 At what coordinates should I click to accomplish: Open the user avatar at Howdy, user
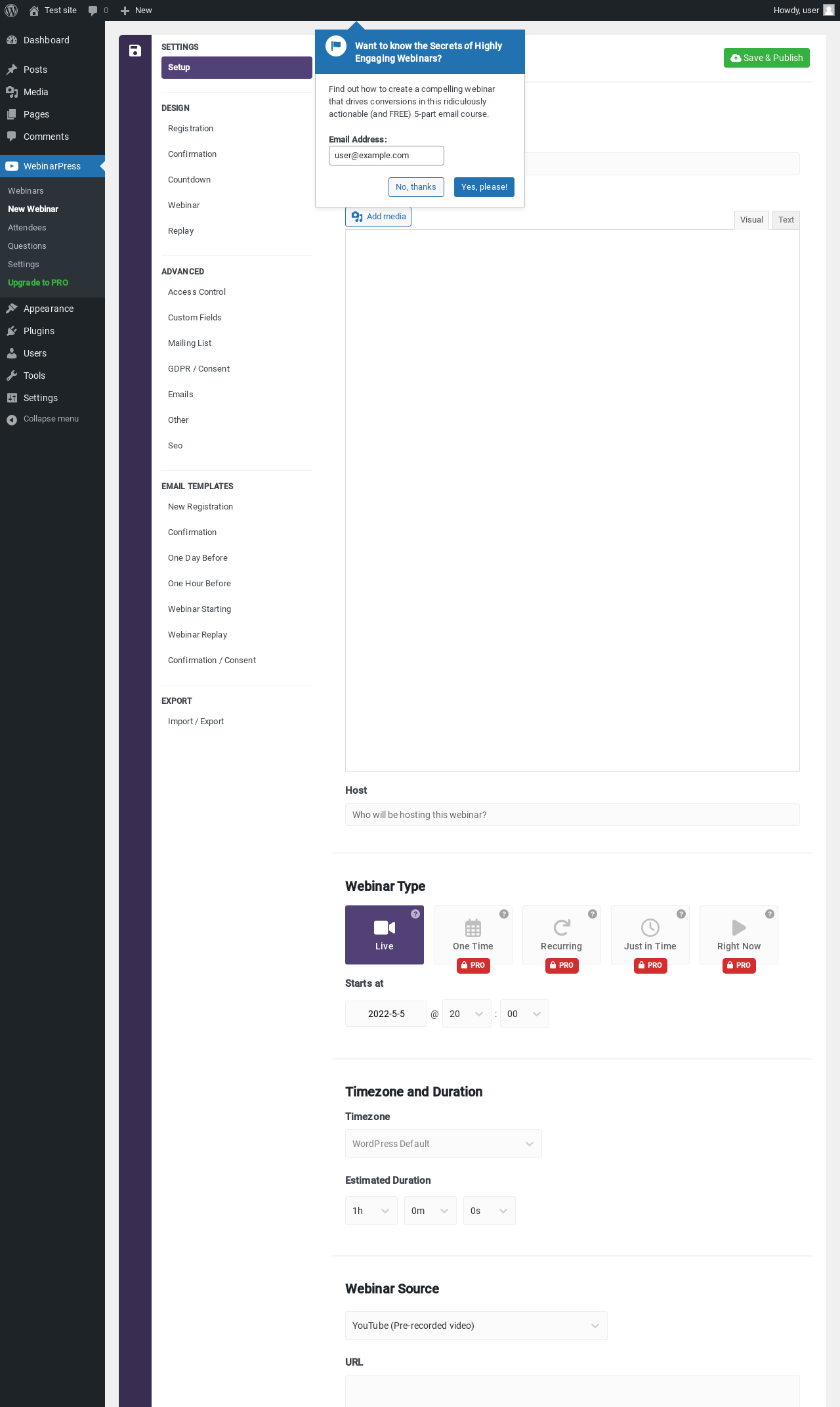829,11
